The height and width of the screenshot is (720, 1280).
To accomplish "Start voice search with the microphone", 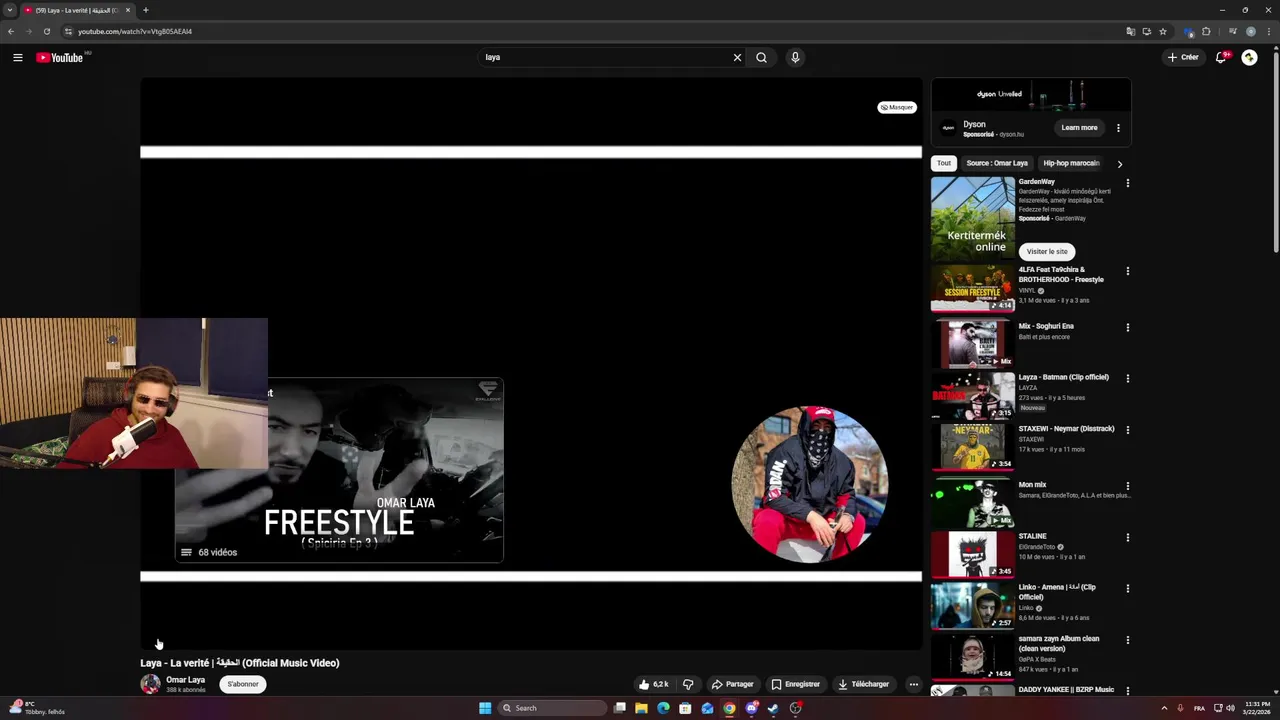I will click(x=795, y=57).
